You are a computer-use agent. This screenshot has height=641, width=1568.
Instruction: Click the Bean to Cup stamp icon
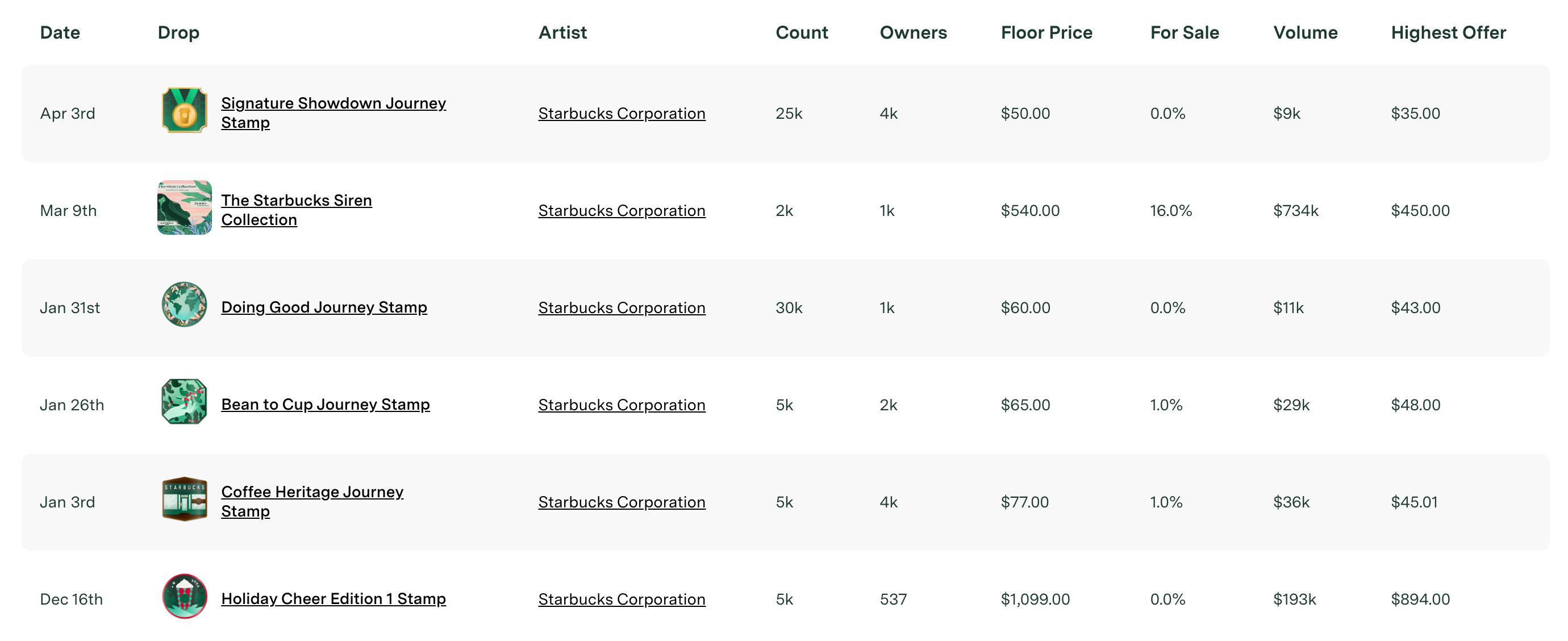(184, 402)
